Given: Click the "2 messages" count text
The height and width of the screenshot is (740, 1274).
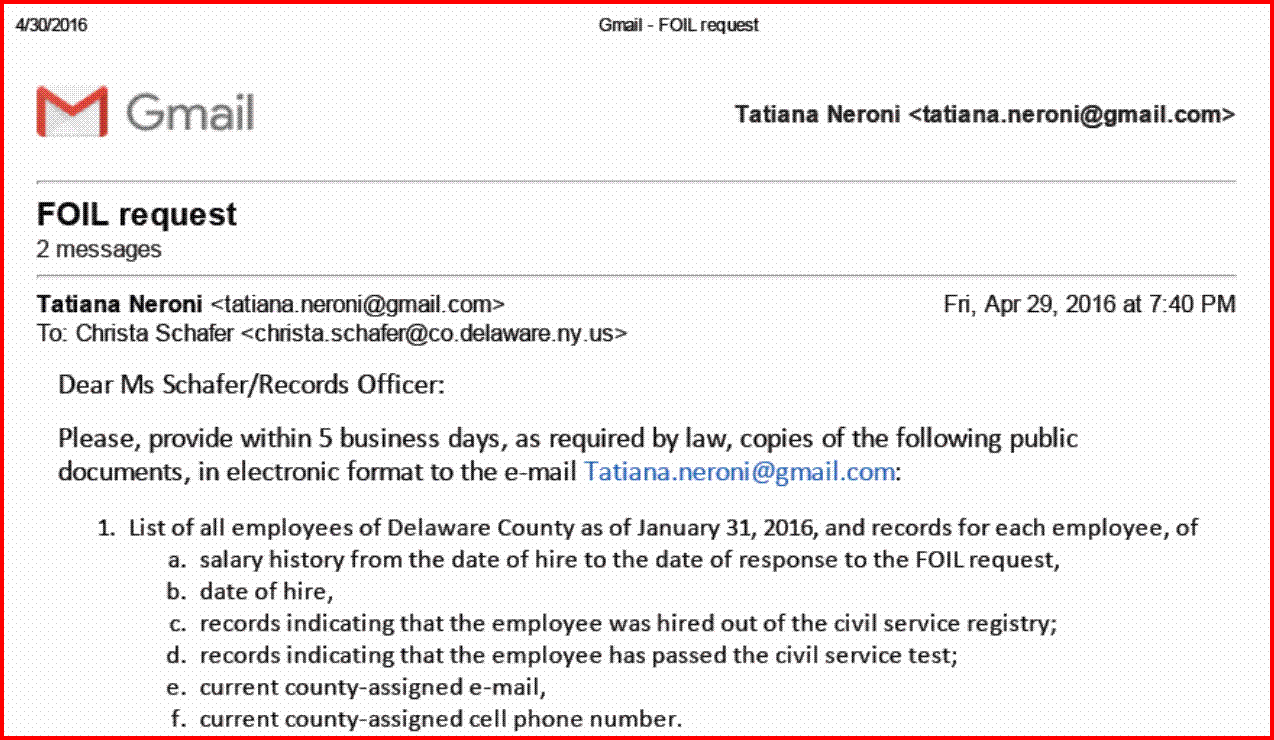Looking at the screenshot, I should (99, 249).
